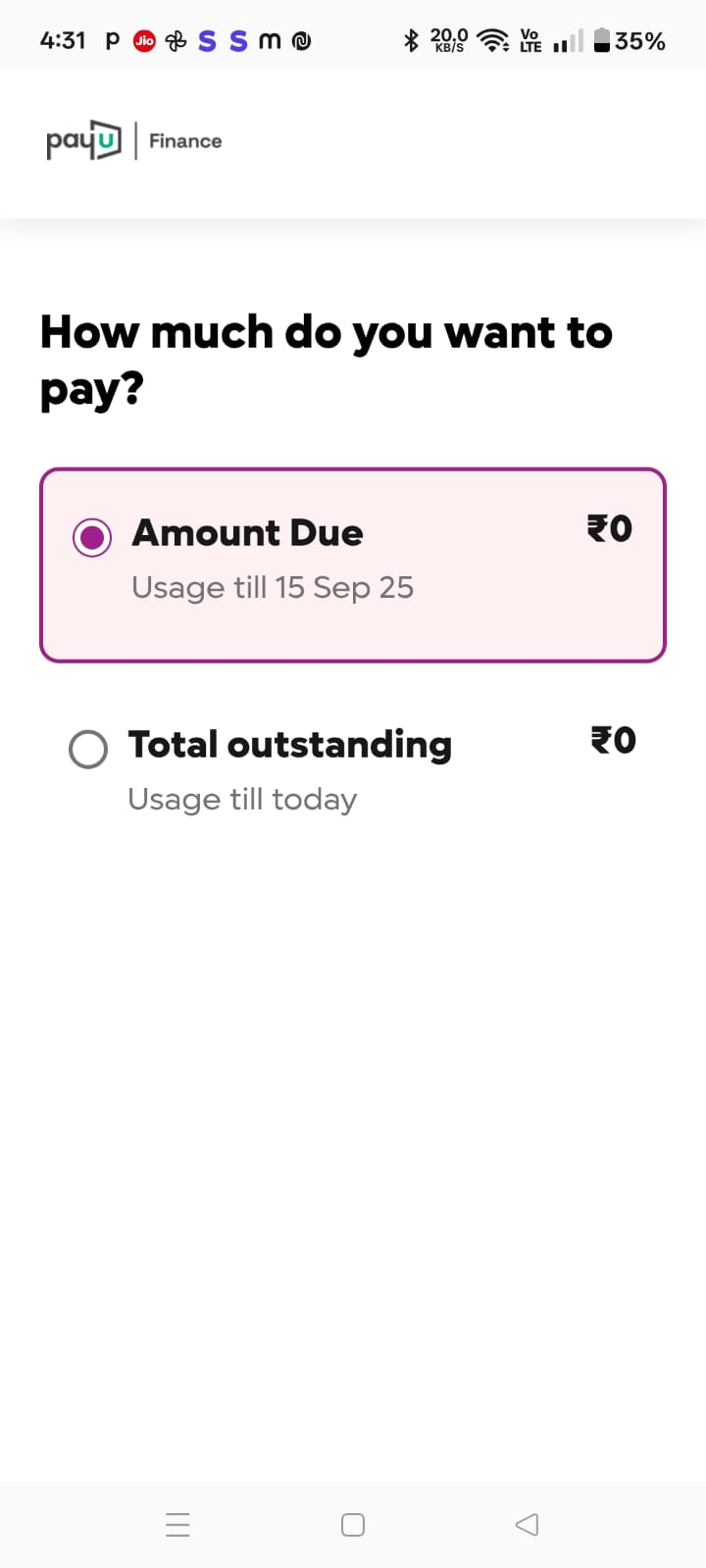Click the 'Amount Due' label text
The width and height of the screenshot is (706, 1568).
(x=248, y=533)
